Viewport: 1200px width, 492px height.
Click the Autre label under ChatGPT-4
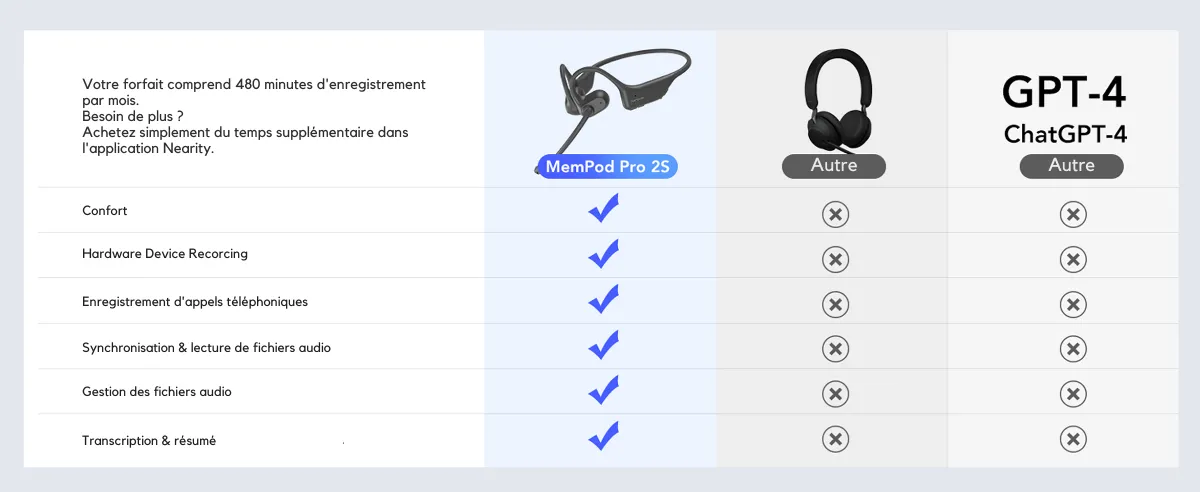[1071, 166]
